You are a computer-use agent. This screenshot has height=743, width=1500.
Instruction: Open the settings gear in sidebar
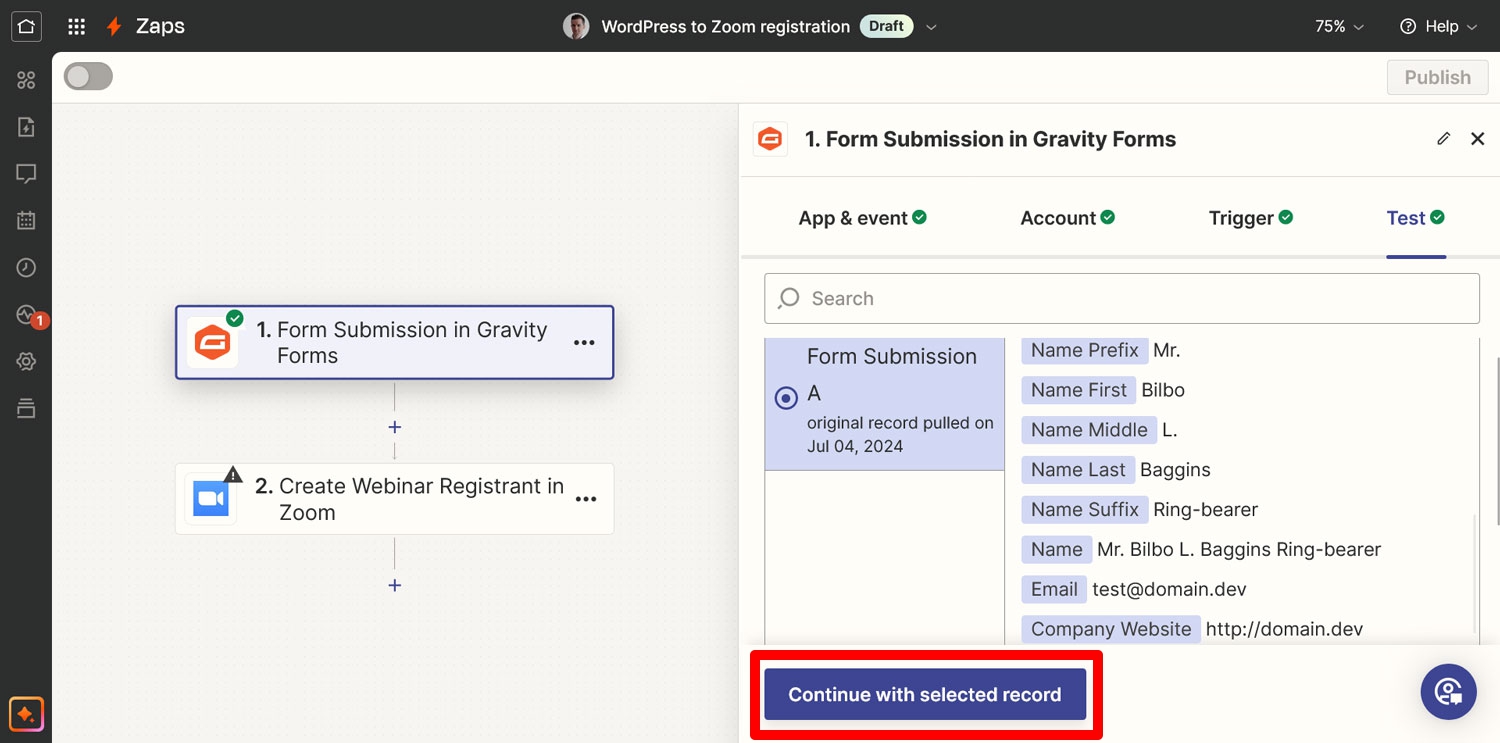26,361
